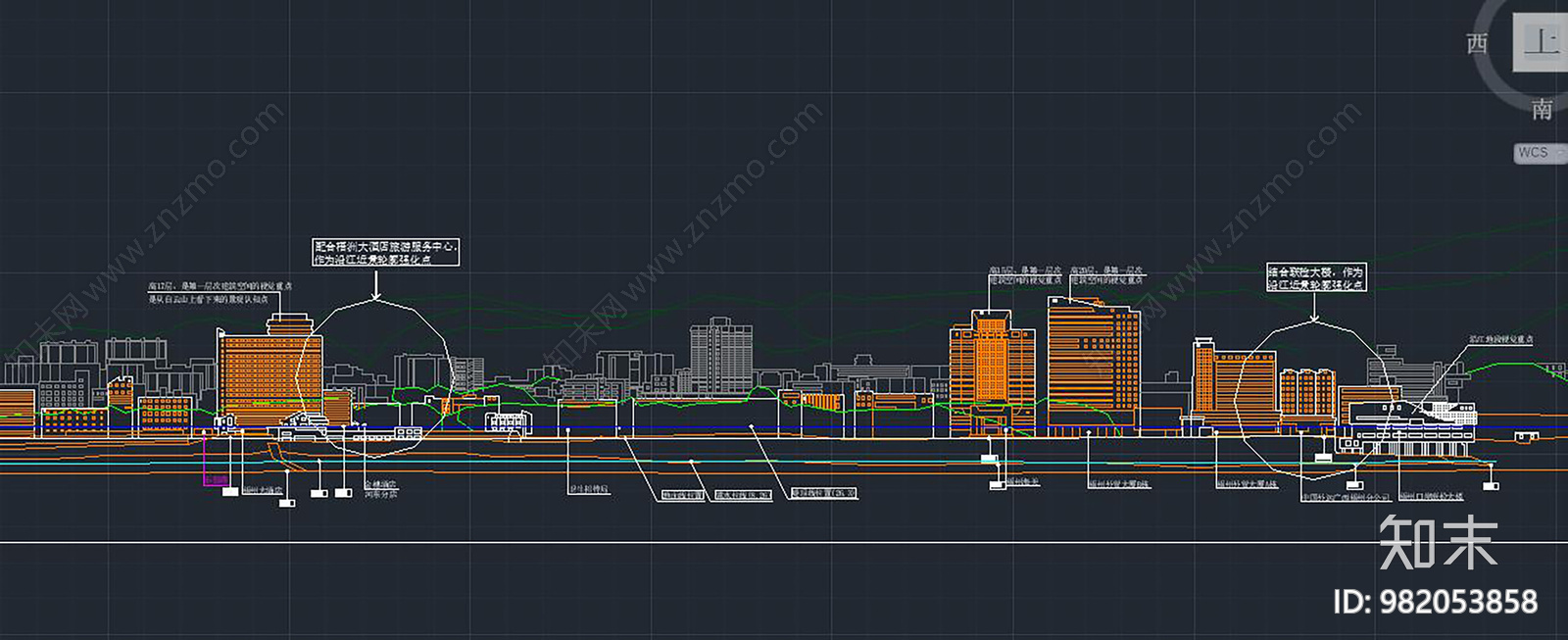This screenshot has width=1568, height=640.
Task: Open the WCS coordinate system dropdown
Action: coord(1539,153)
